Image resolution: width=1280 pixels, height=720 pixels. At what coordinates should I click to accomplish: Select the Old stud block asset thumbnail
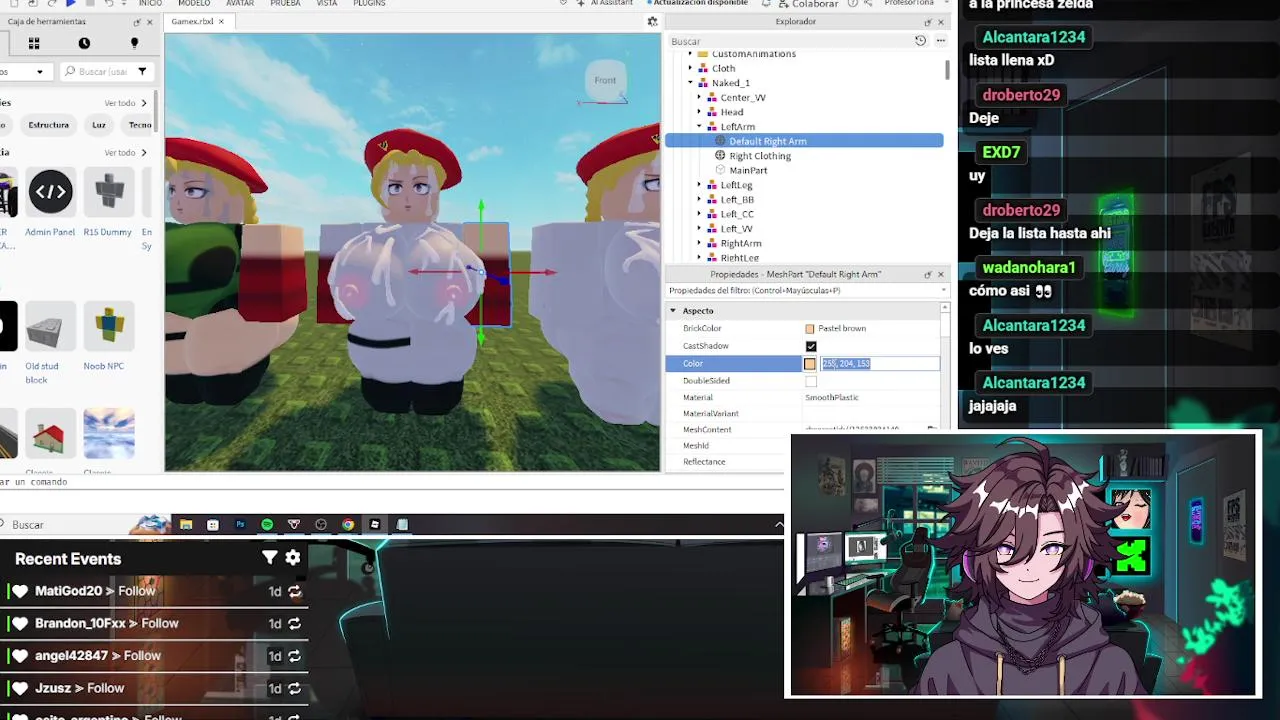coord(50,326)
